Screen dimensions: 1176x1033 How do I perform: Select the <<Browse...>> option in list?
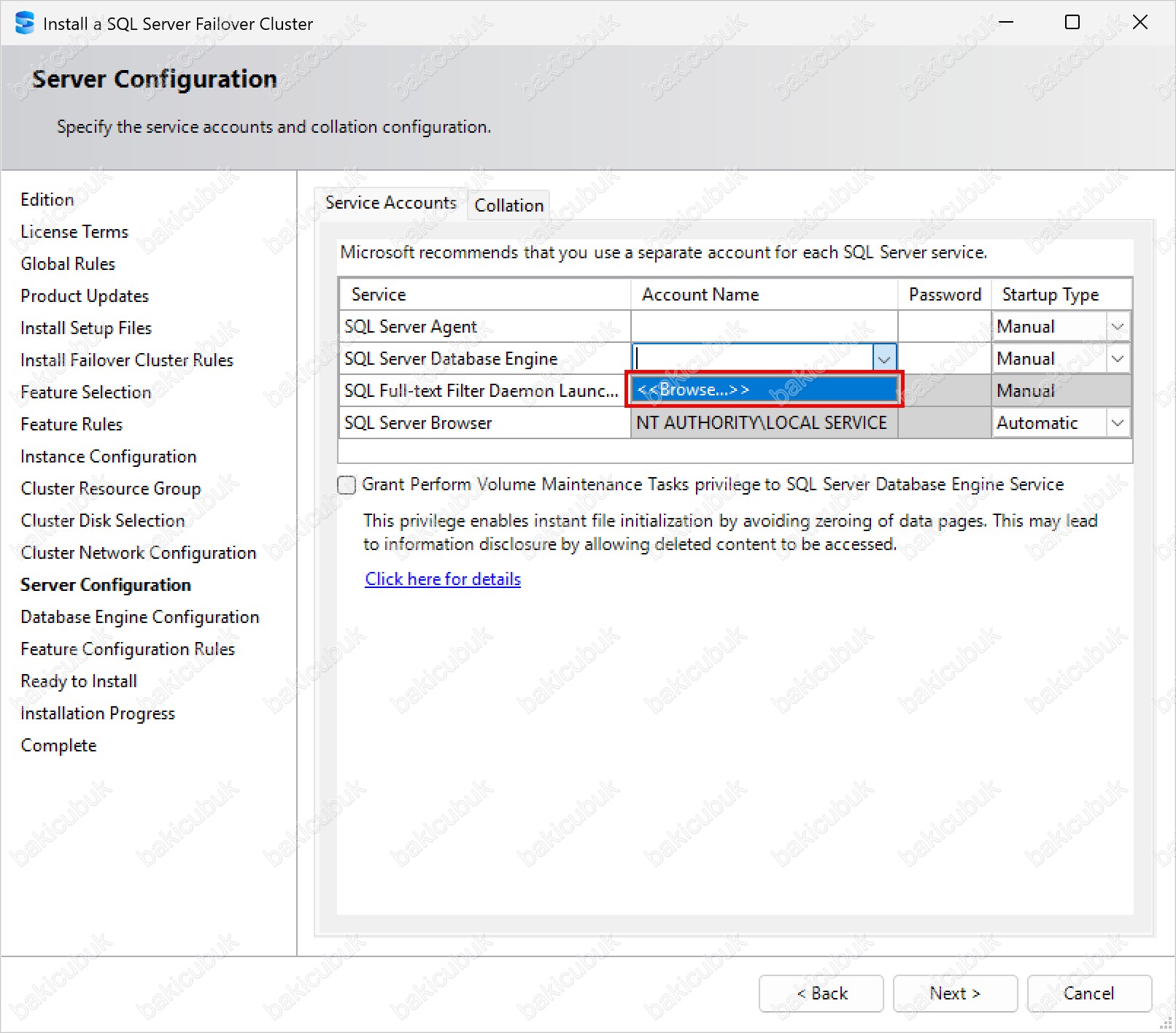coord(763,390)
